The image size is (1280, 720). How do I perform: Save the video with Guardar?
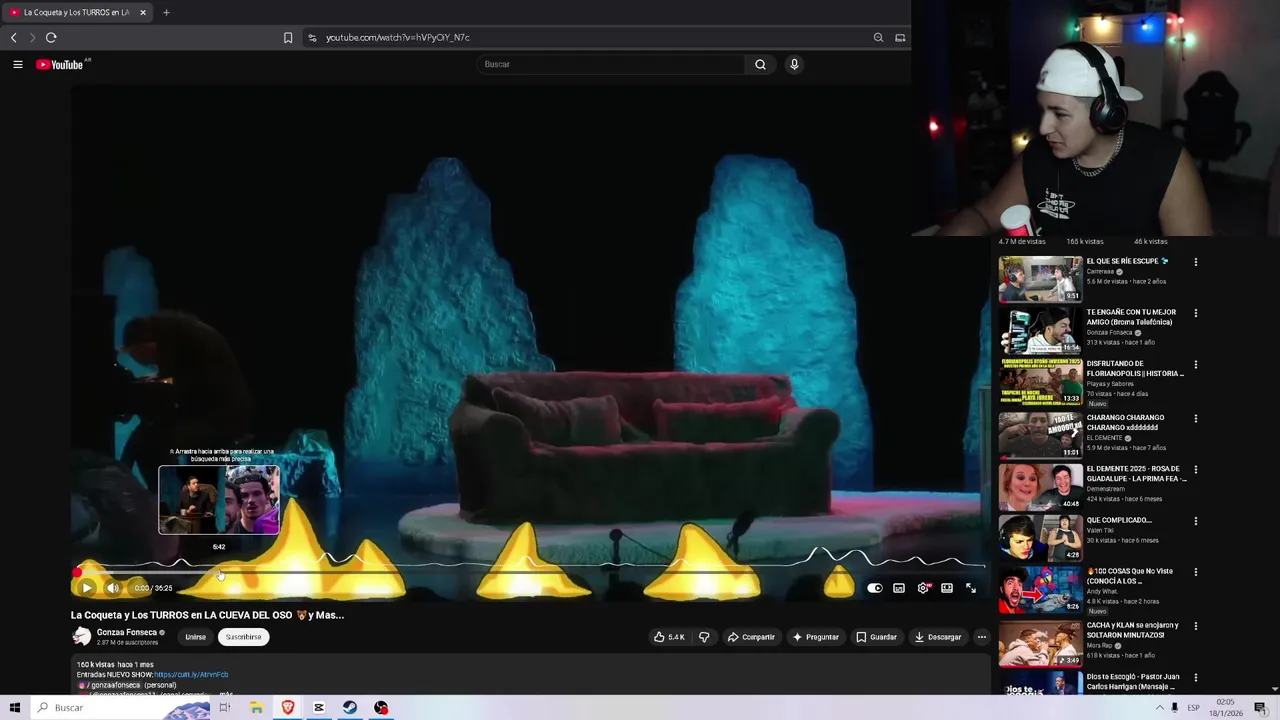coord(877,637)
